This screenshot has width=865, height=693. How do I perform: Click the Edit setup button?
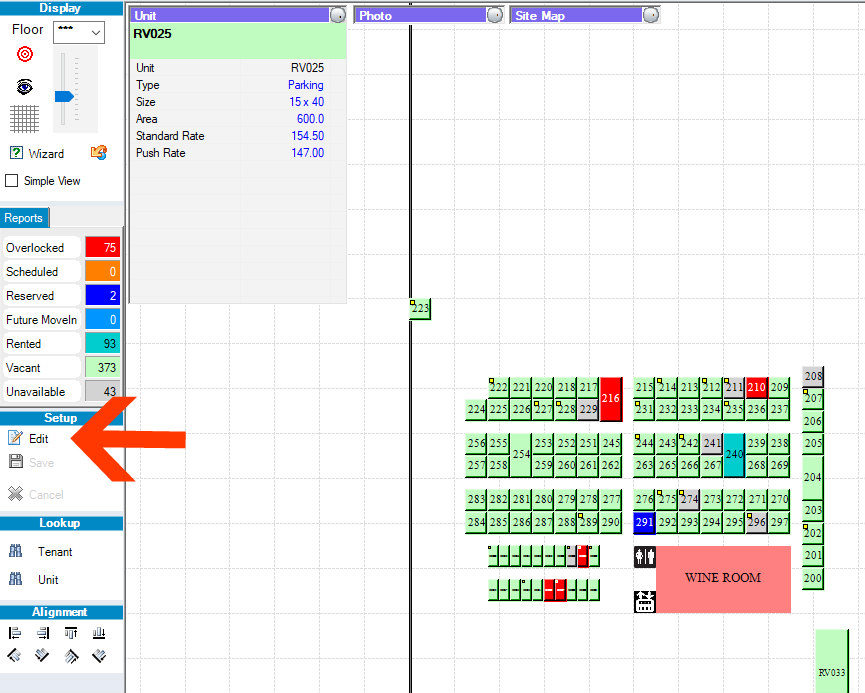pos(29,439)
